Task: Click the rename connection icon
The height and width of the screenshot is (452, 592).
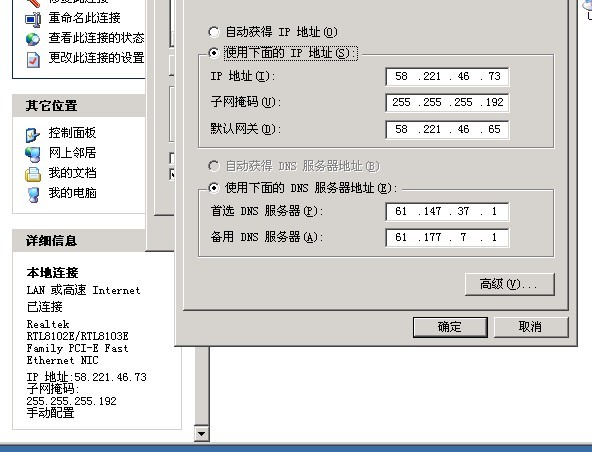Action: coord(33,19)
